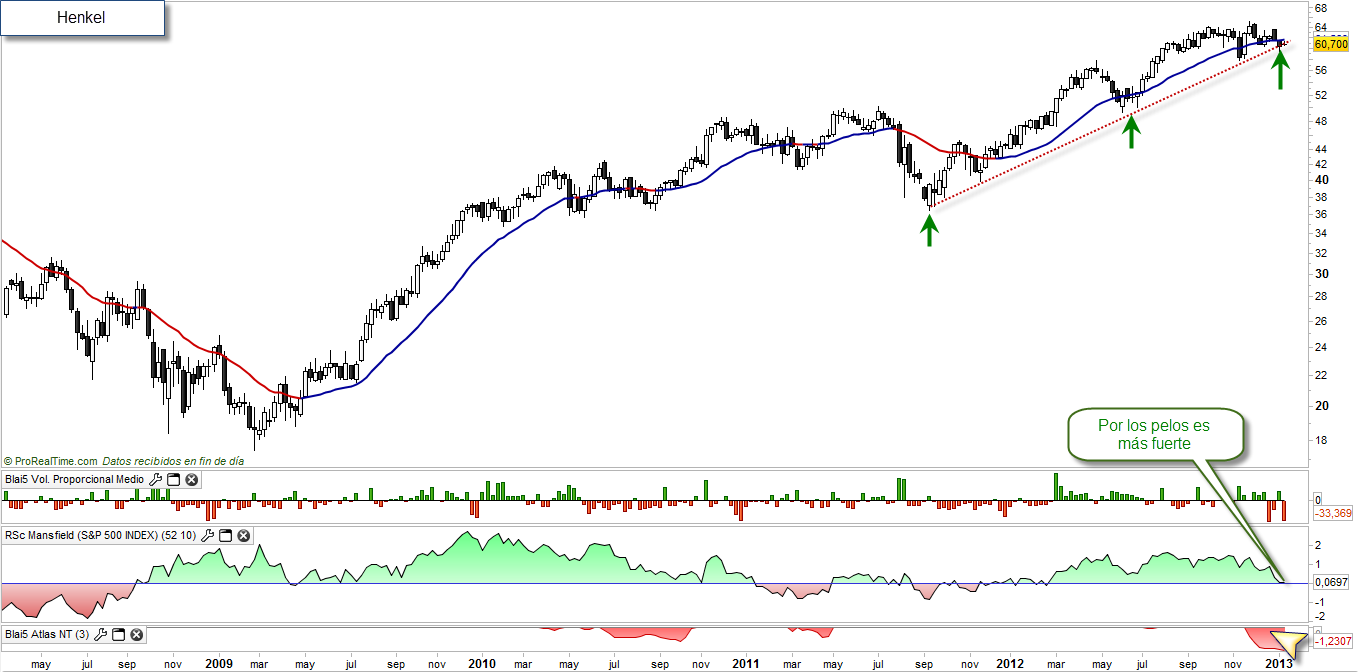The width and height of the screenshot is (1358, 672).
Task: Open settings wrench for Blai5 Vol. Proporcional Medio
Action: click(156, 481)
